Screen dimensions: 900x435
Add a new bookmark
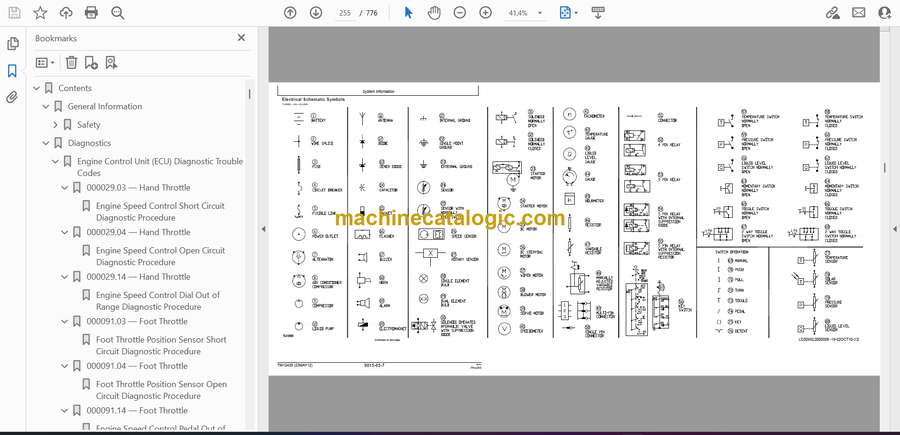91,63
